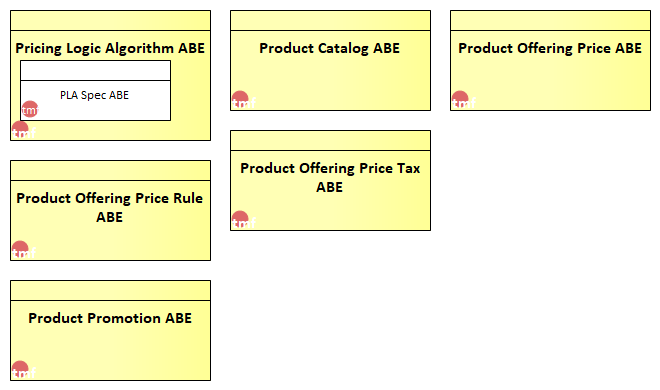Select the Pricing Logic Algorithm ABE title
The width and height of the screenshot is (660, 390).
pos(110,48)
